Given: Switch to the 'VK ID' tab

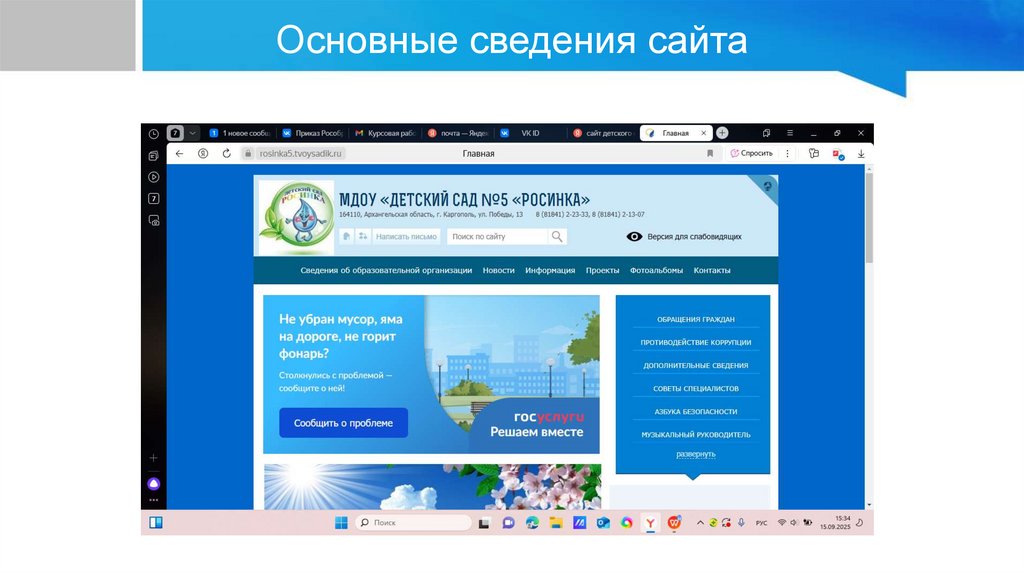Looking at the screenshot, I should 530,133.
